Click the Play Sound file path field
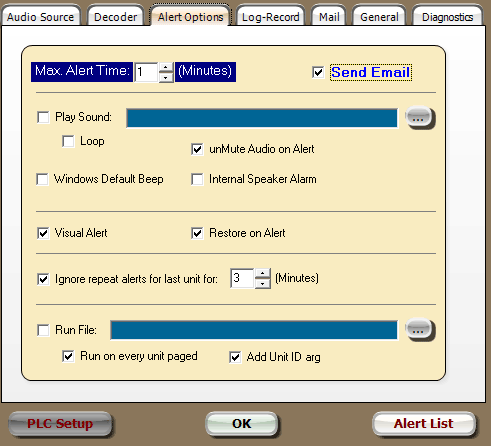The height and width of the screenshot is (446, 491). [x=262, y=118]
